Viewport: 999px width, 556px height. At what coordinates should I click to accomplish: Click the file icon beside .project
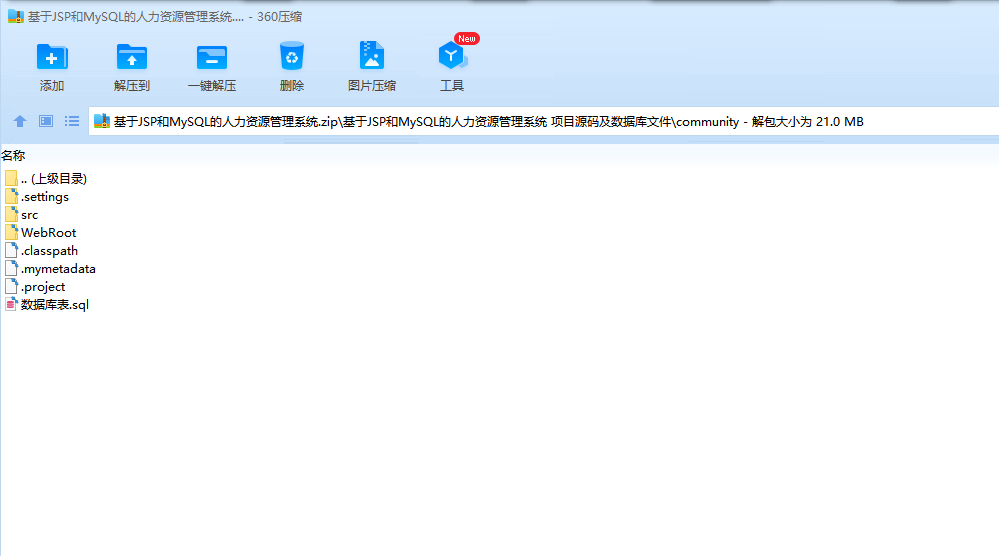point(11,287)
